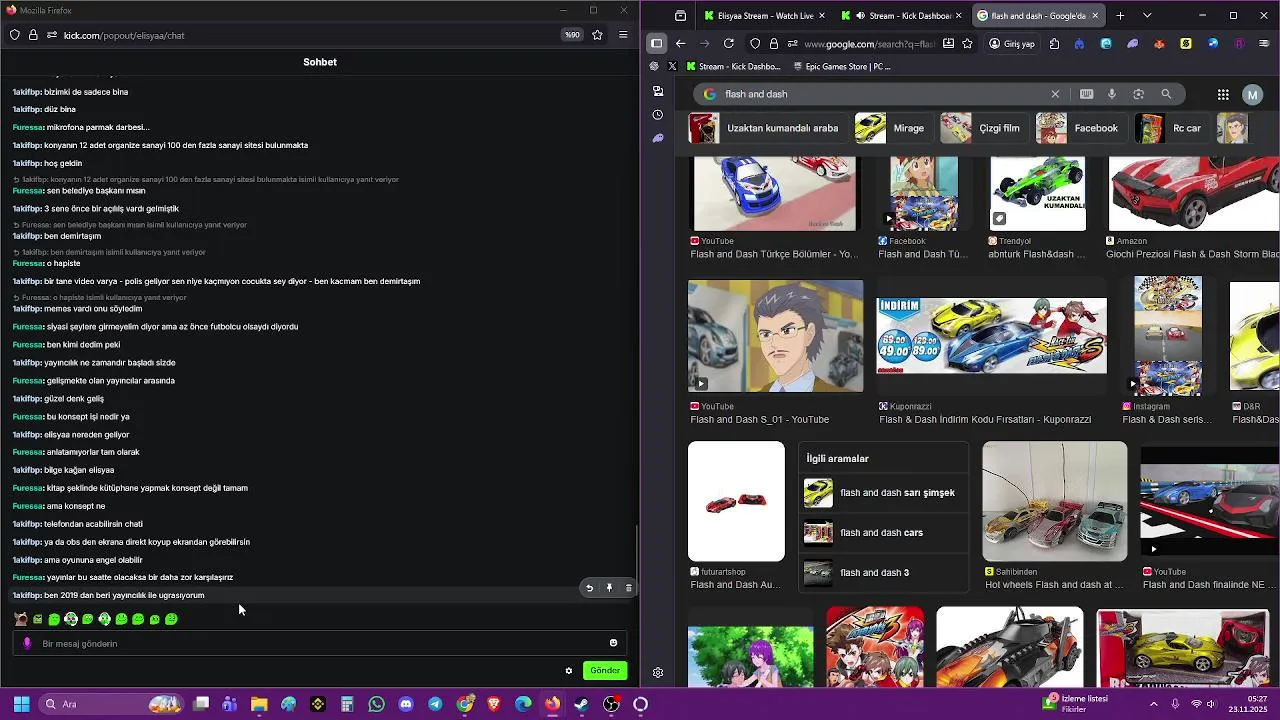This screenshot has width=1280, height=720.
Task: Open Extensions puzzle icon
Action: pos(1054,43)
